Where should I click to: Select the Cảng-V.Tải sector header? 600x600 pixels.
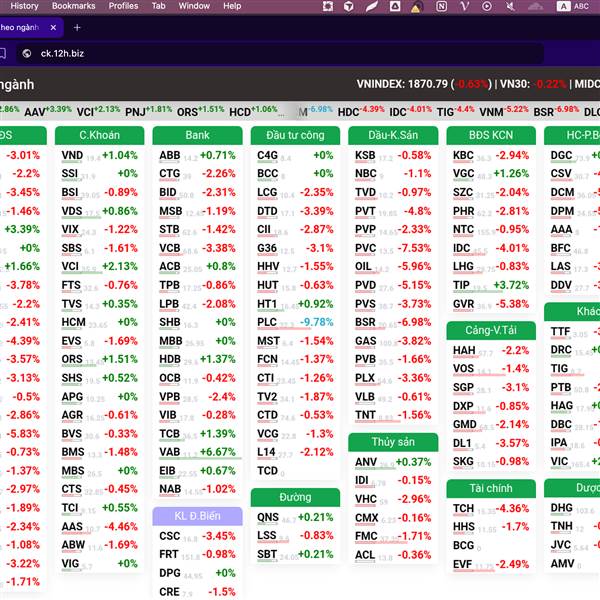tap(491, 330)
